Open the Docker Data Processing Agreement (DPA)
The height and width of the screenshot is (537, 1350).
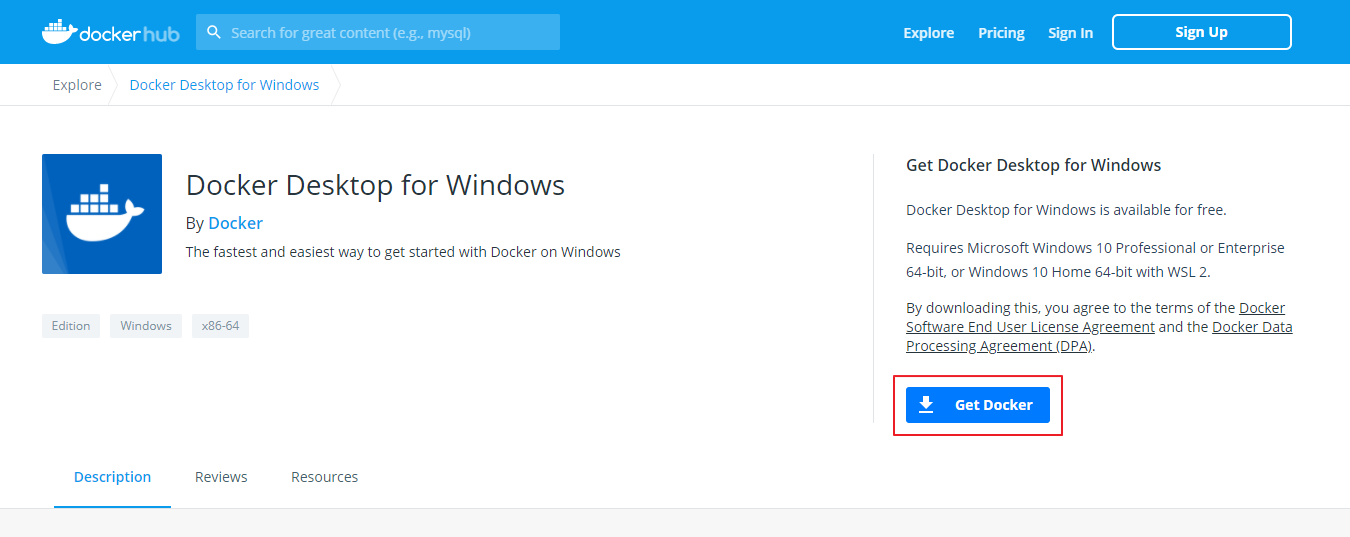[1099, 336]
